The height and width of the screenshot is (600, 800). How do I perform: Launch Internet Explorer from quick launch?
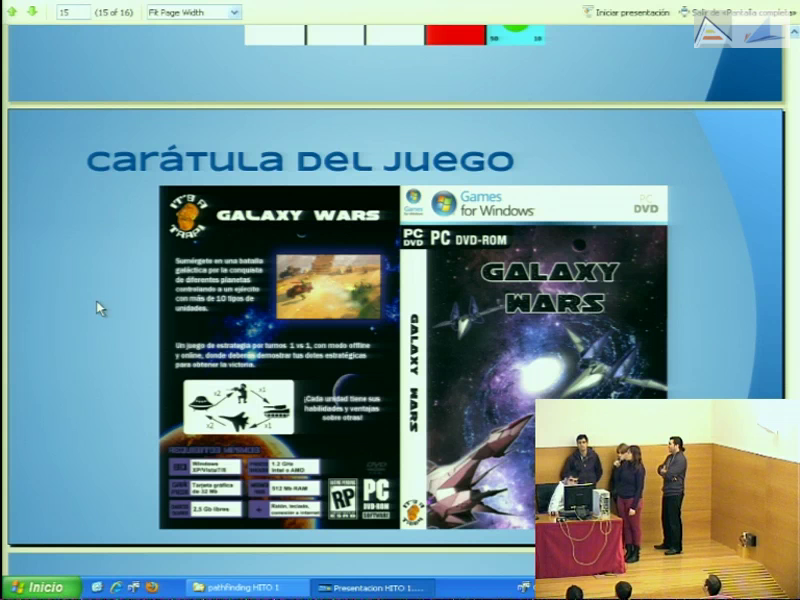pos(116,587)
